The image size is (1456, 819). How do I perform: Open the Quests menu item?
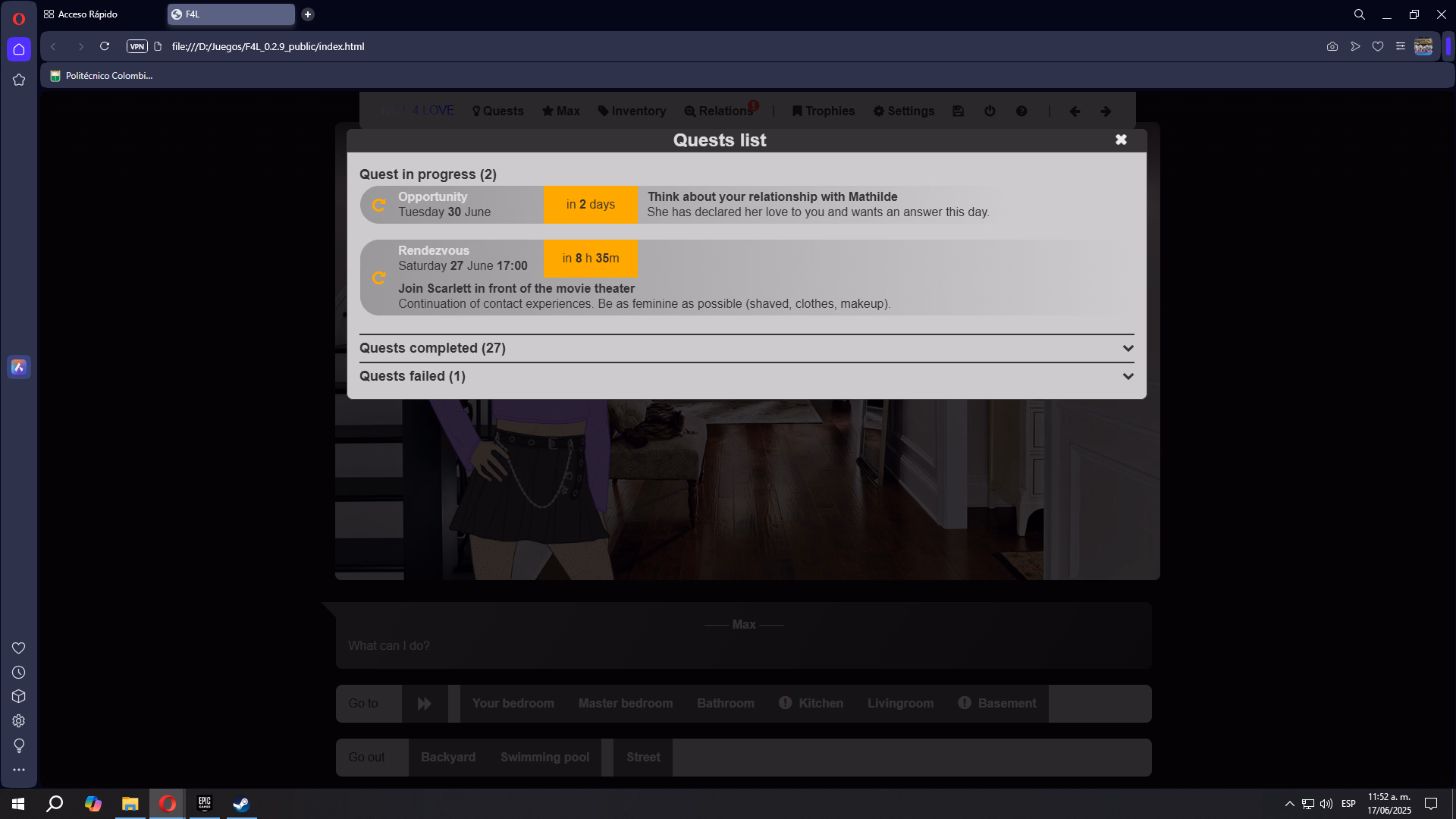click(x=498, y=111)
